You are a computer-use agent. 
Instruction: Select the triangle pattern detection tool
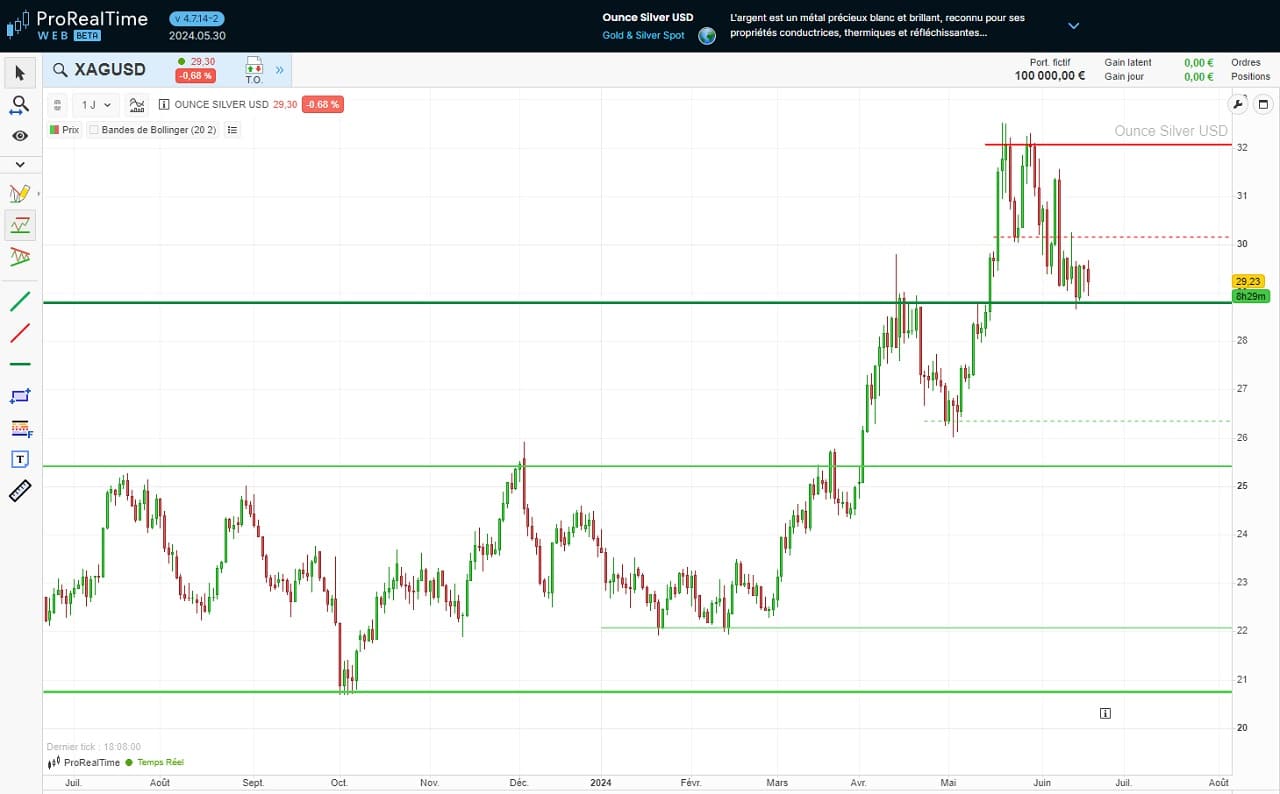20,257
